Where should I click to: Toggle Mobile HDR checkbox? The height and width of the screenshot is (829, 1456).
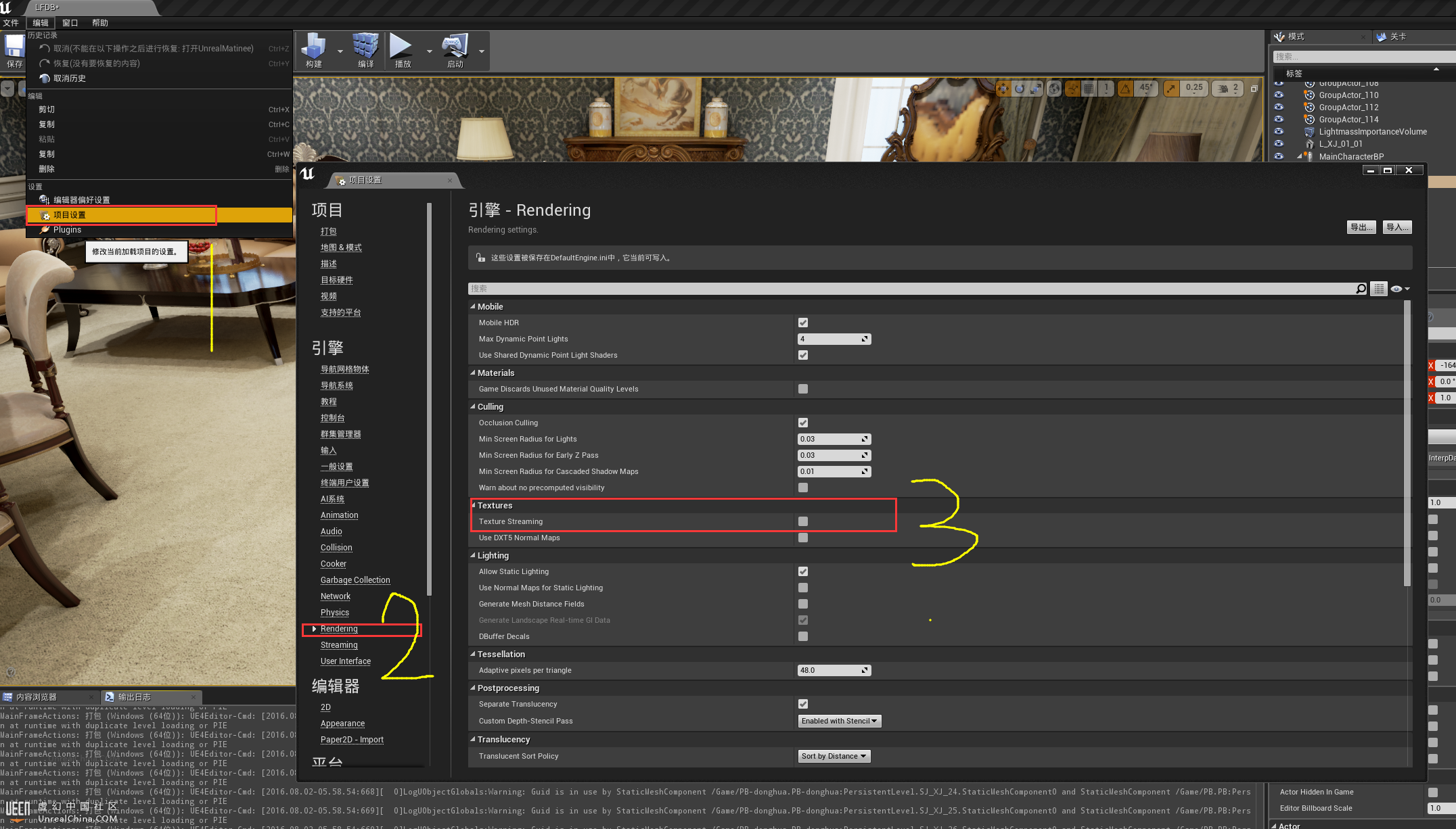(803, 323)
